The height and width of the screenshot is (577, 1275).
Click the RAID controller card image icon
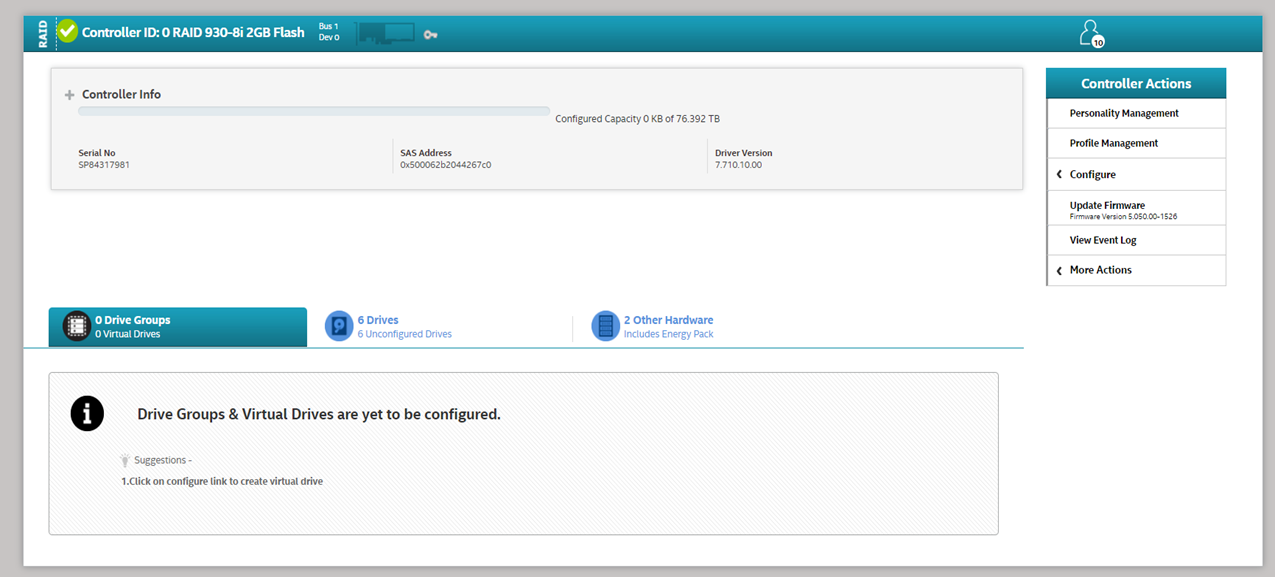tap(386, 33)
